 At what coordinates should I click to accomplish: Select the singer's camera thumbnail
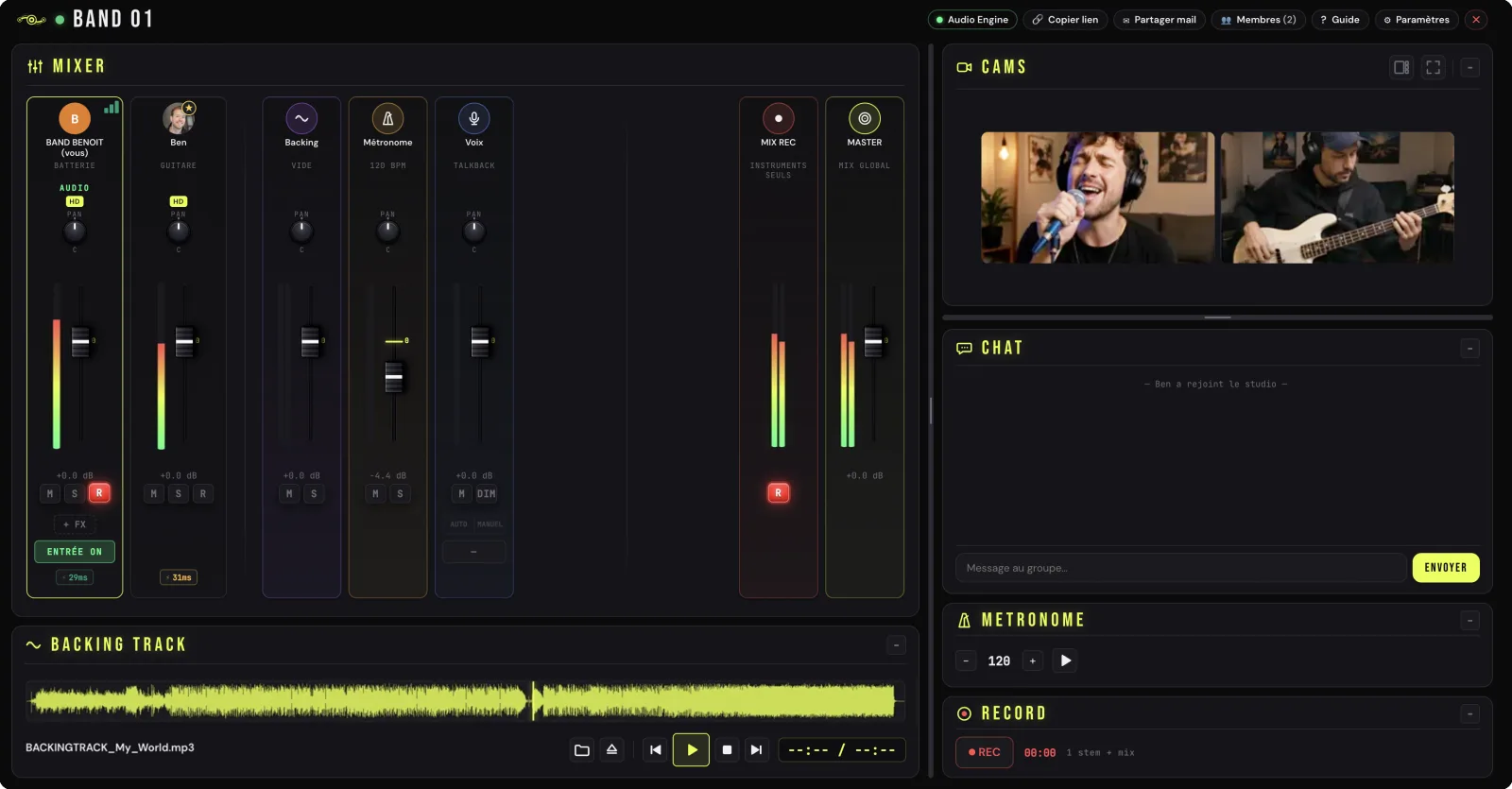coord(1098,197)
